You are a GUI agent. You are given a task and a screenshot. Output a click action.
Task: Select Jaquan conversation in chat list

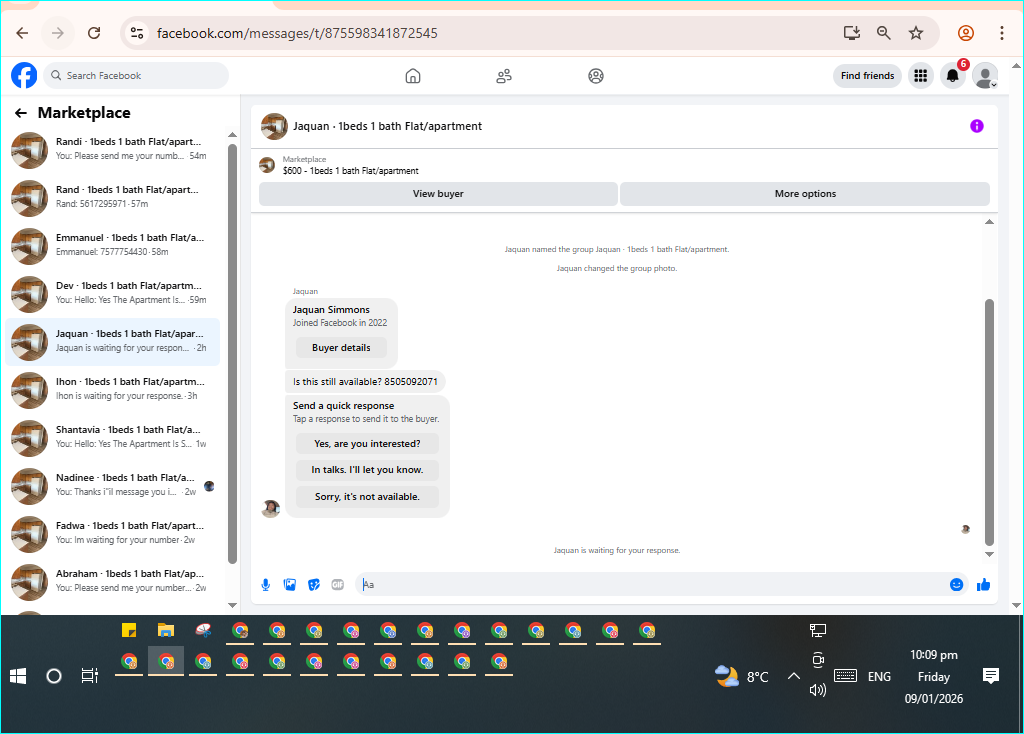click(x=112, y=342)
